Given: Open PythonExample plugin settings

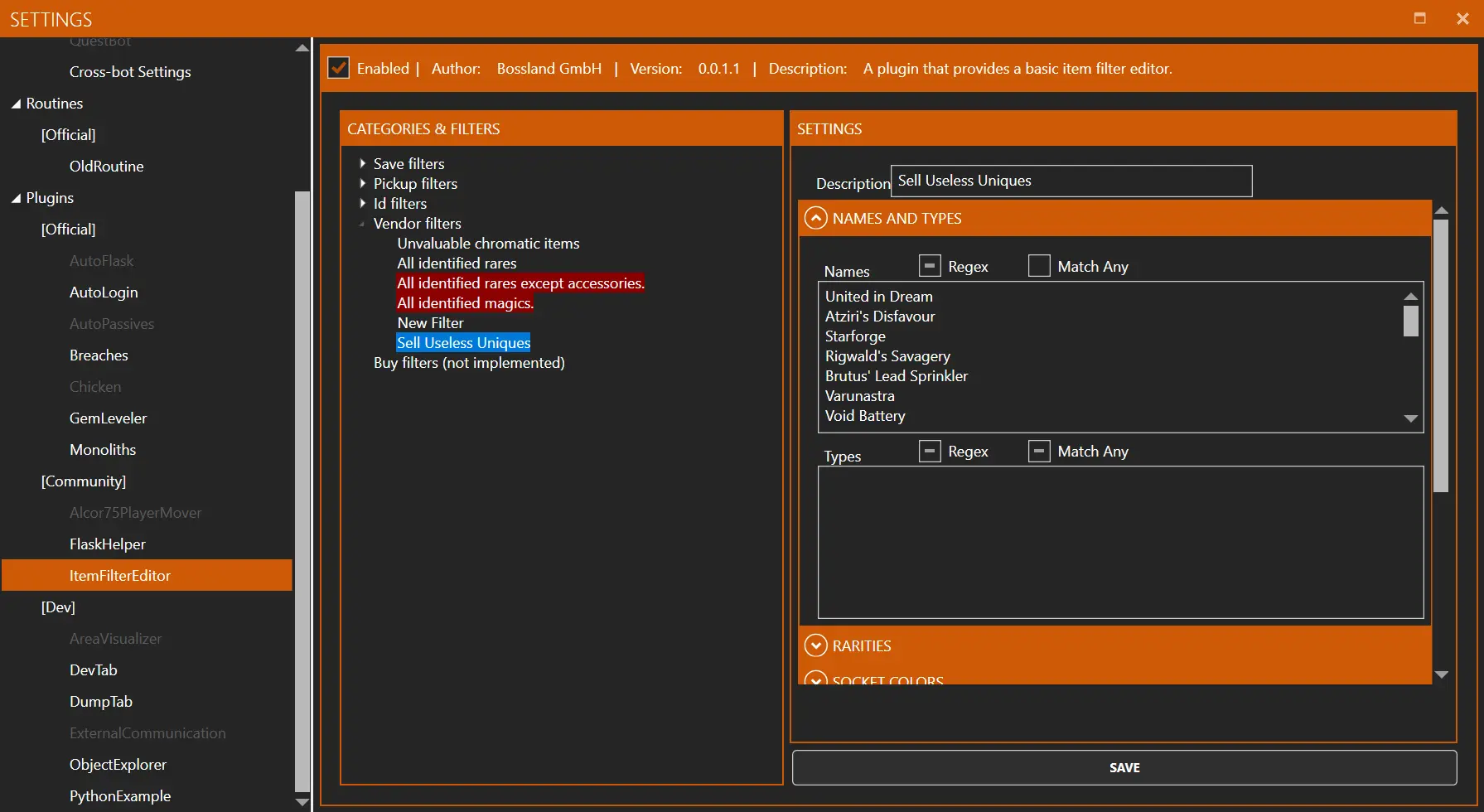Looking at the screenshot, I should [120, 796].
